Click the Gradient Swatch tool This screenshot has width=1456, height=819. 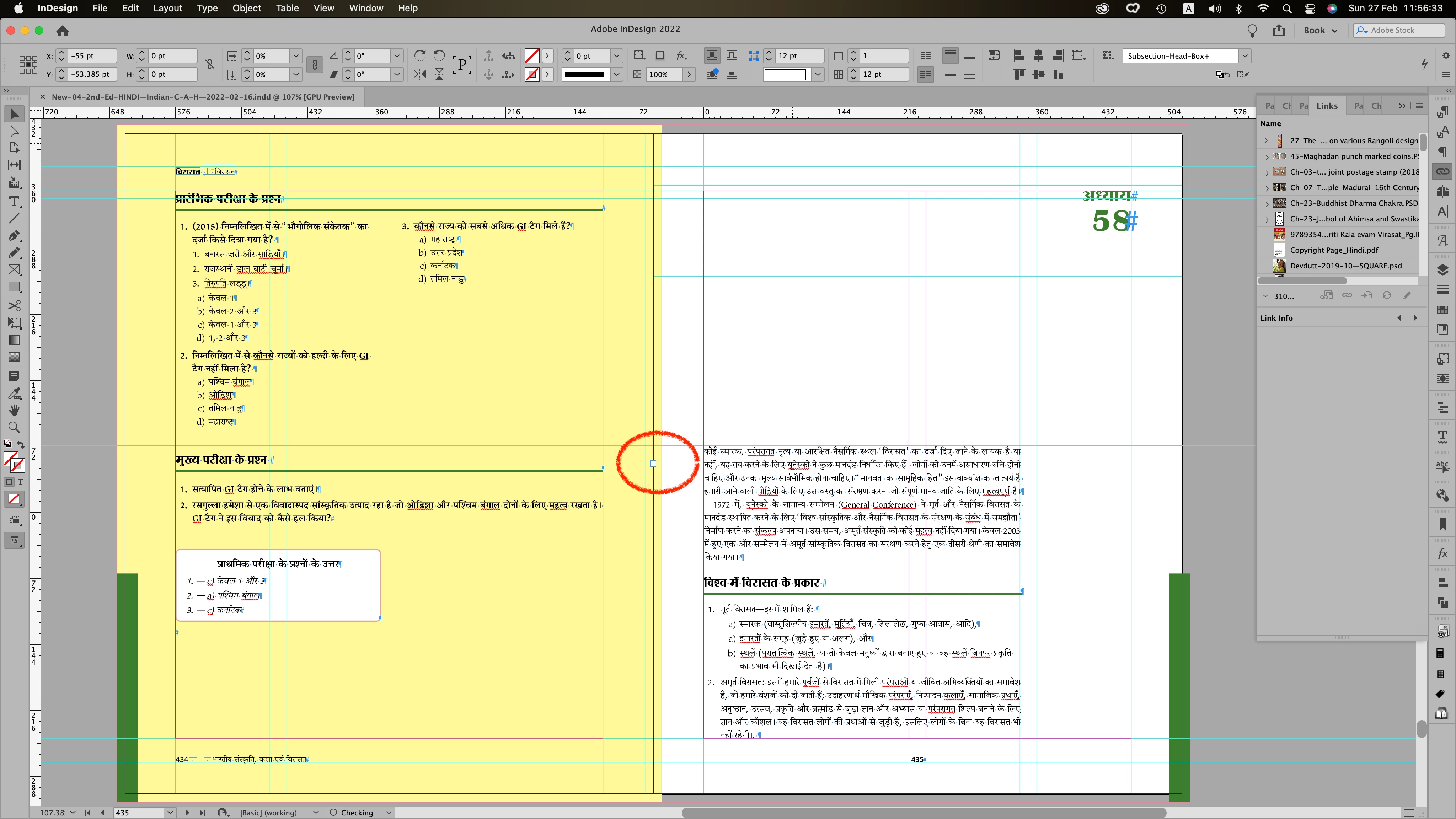[15, 340]
